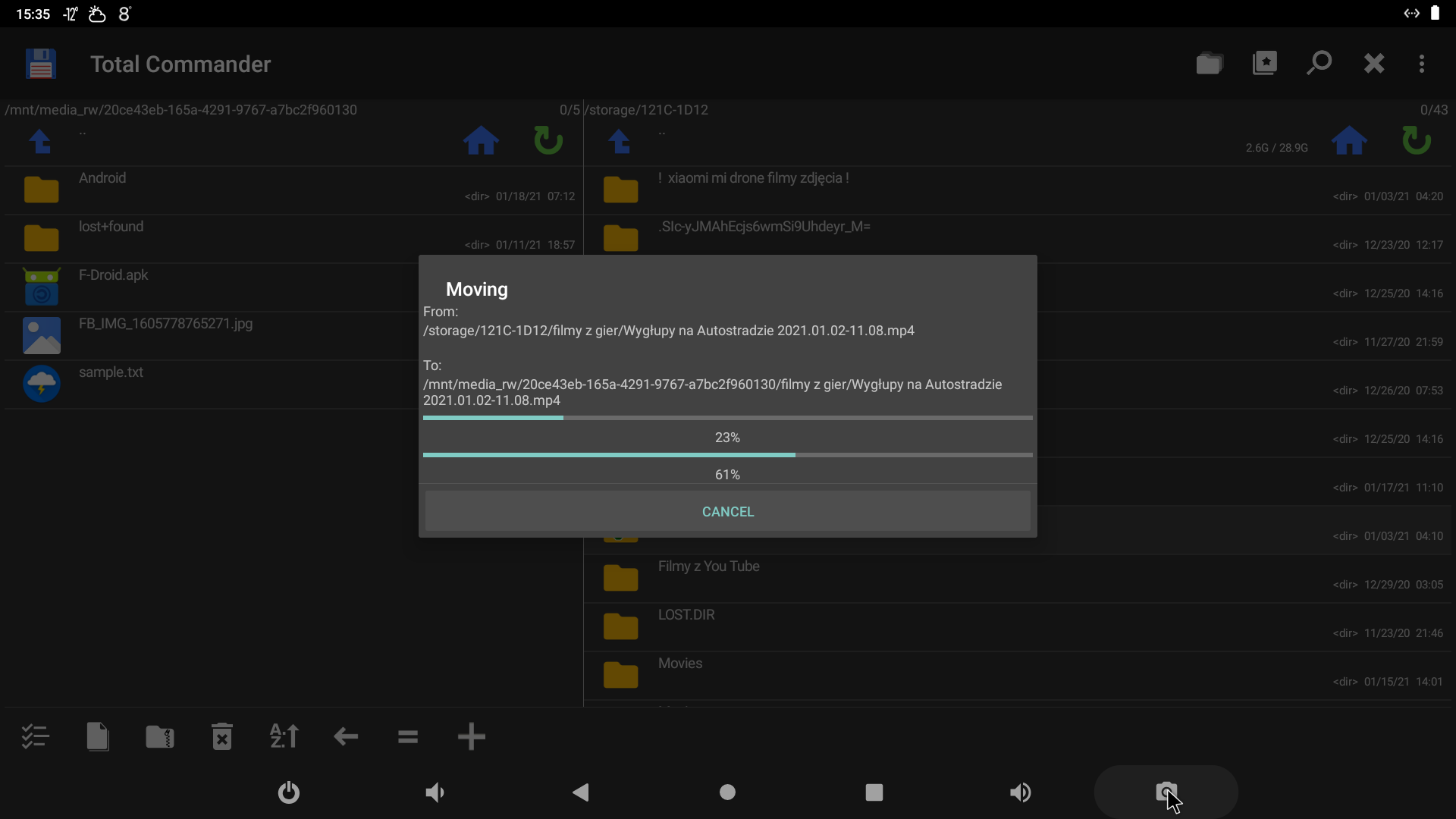Tap the back arrow in bottom toolbar

click(x=346, y=736)
